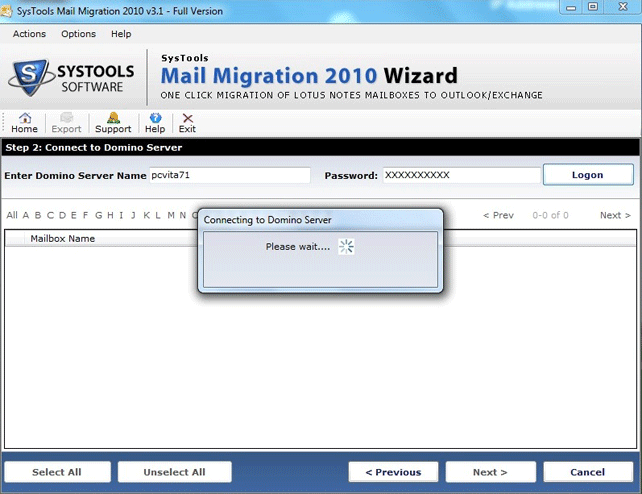The width and height of the screenshot is (642, 494).
Task: Click the Mailbox Name column header
Action: coord(63,239)
